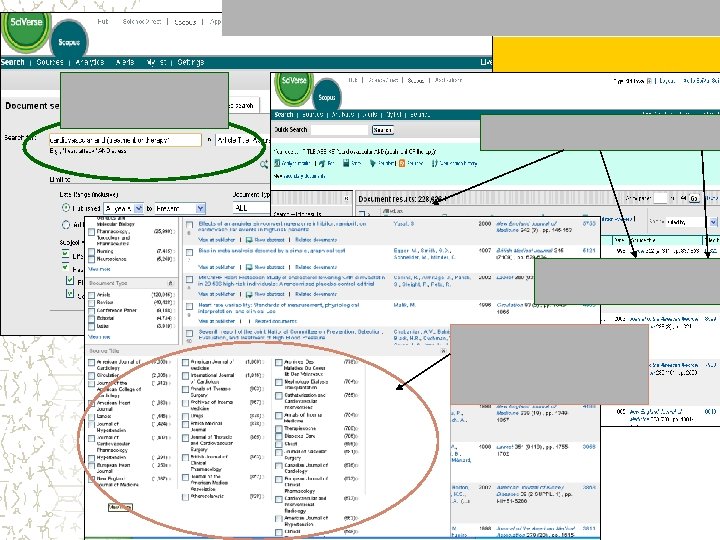
Task: Open Search tab in the search window
Action: pyautogui.click(x=12, y=62)
